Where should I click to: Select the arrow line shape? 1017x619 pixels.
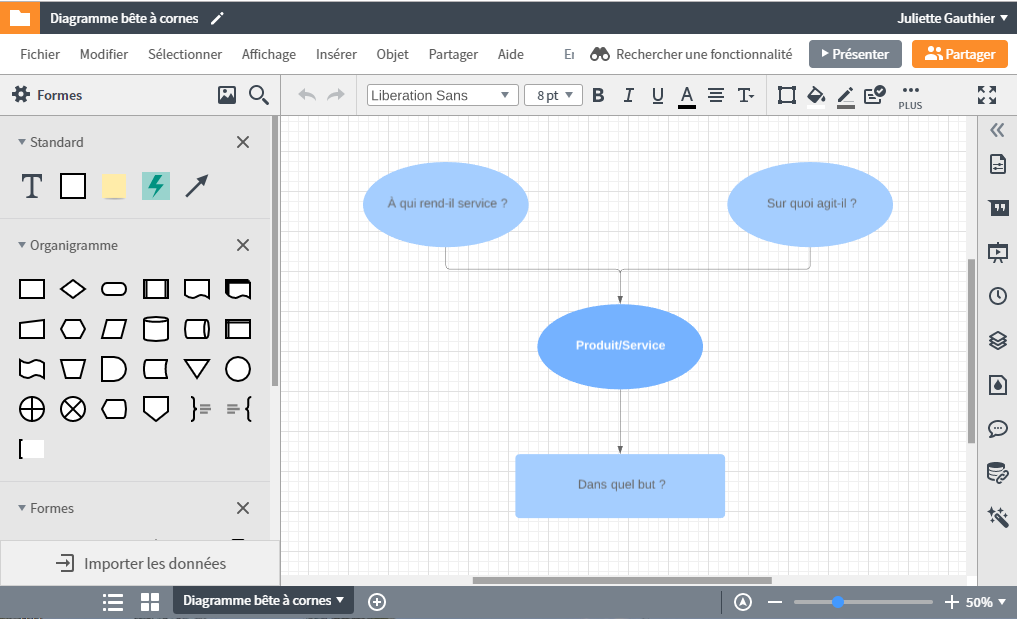point(197,186)
